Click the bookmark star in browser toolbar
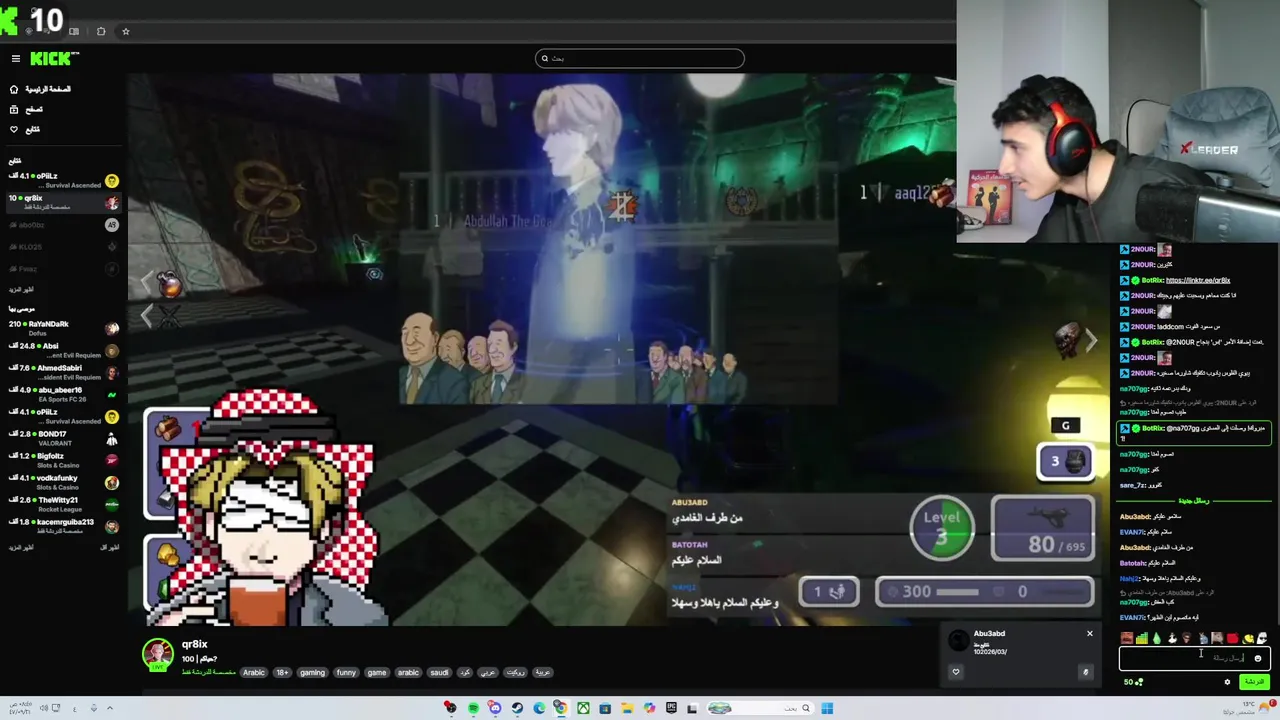The image size is (1280, 720). click(125, 31)
